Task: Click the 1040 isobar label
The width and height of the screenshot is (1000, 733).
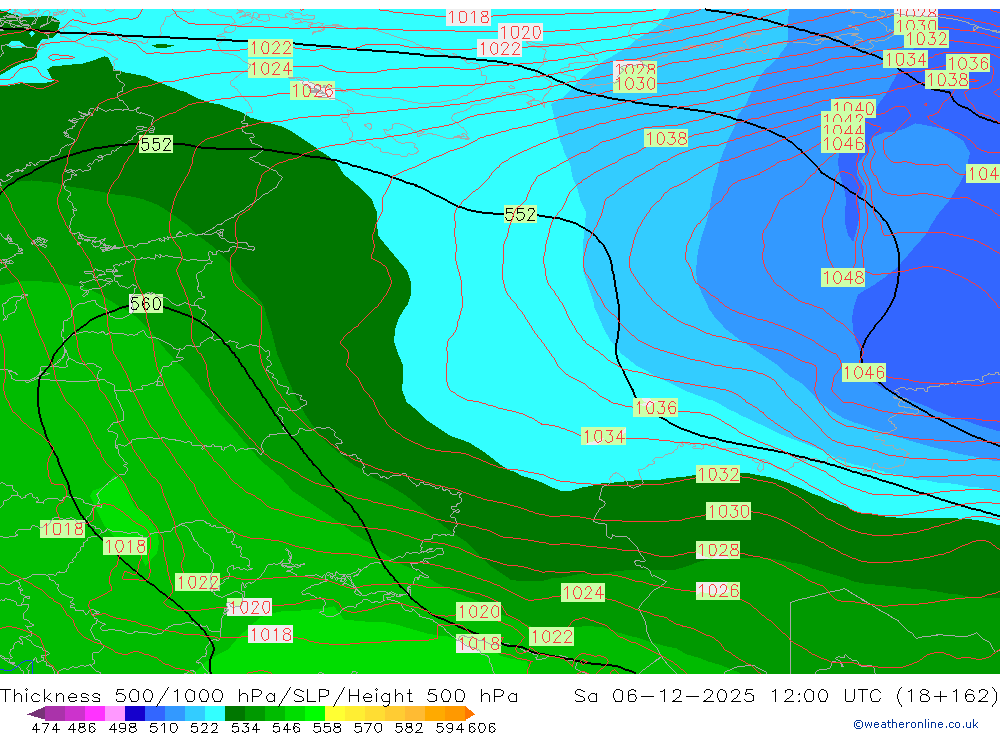Action: point(853,107)
